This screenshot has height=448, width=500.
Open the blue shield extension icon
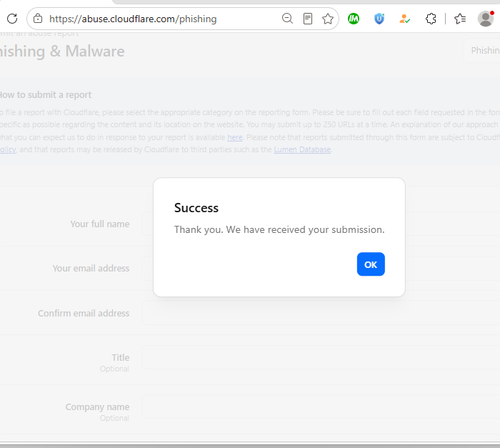click(379, 19)
